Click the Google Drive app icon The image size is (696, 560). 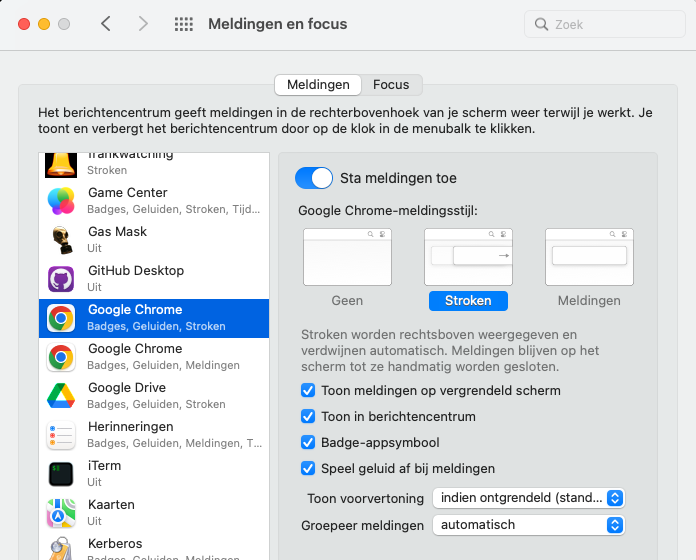(x=61, y=396)
